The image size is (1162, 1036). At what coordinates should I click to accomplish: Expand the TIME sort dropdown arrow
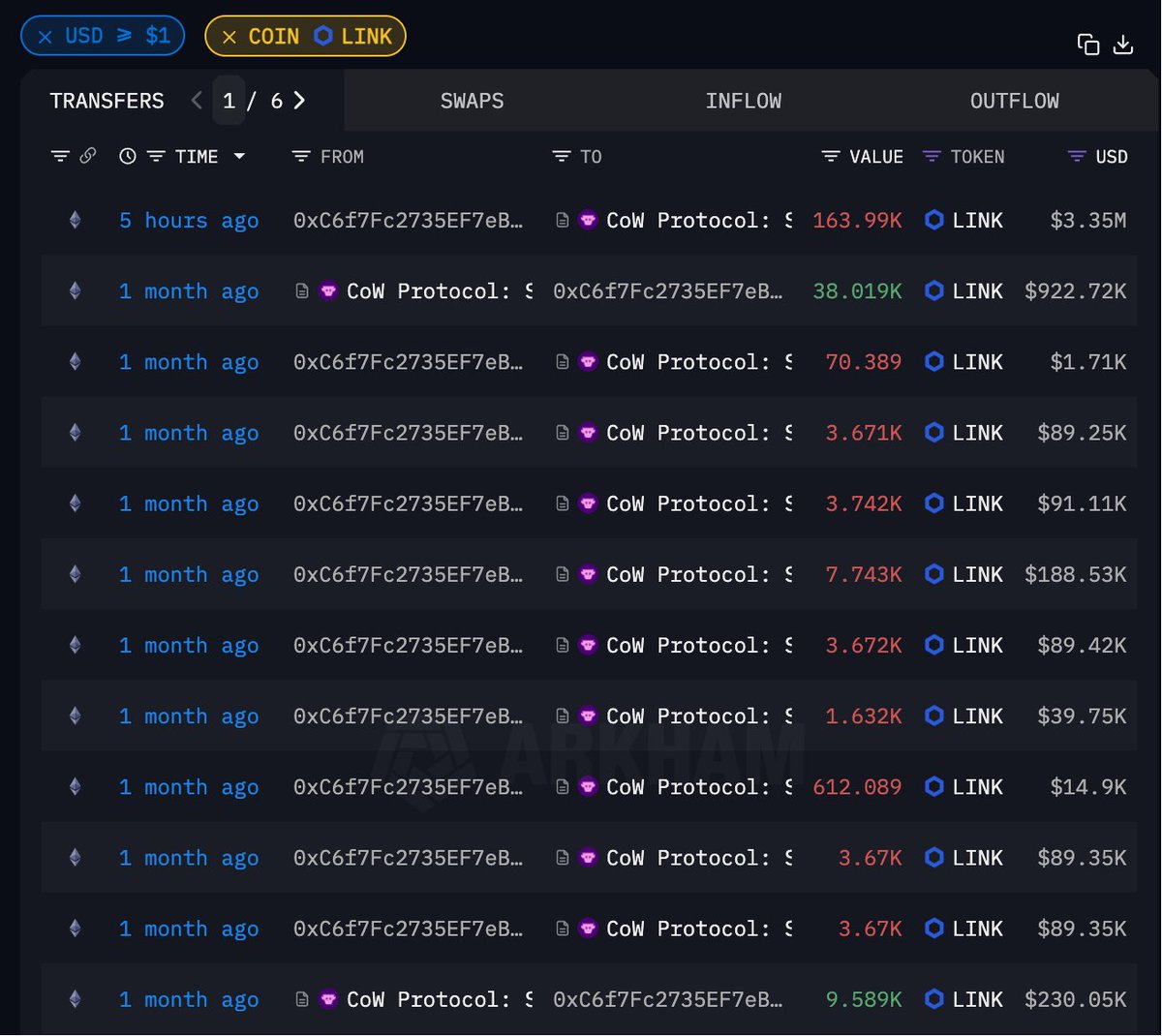point(239,156)
